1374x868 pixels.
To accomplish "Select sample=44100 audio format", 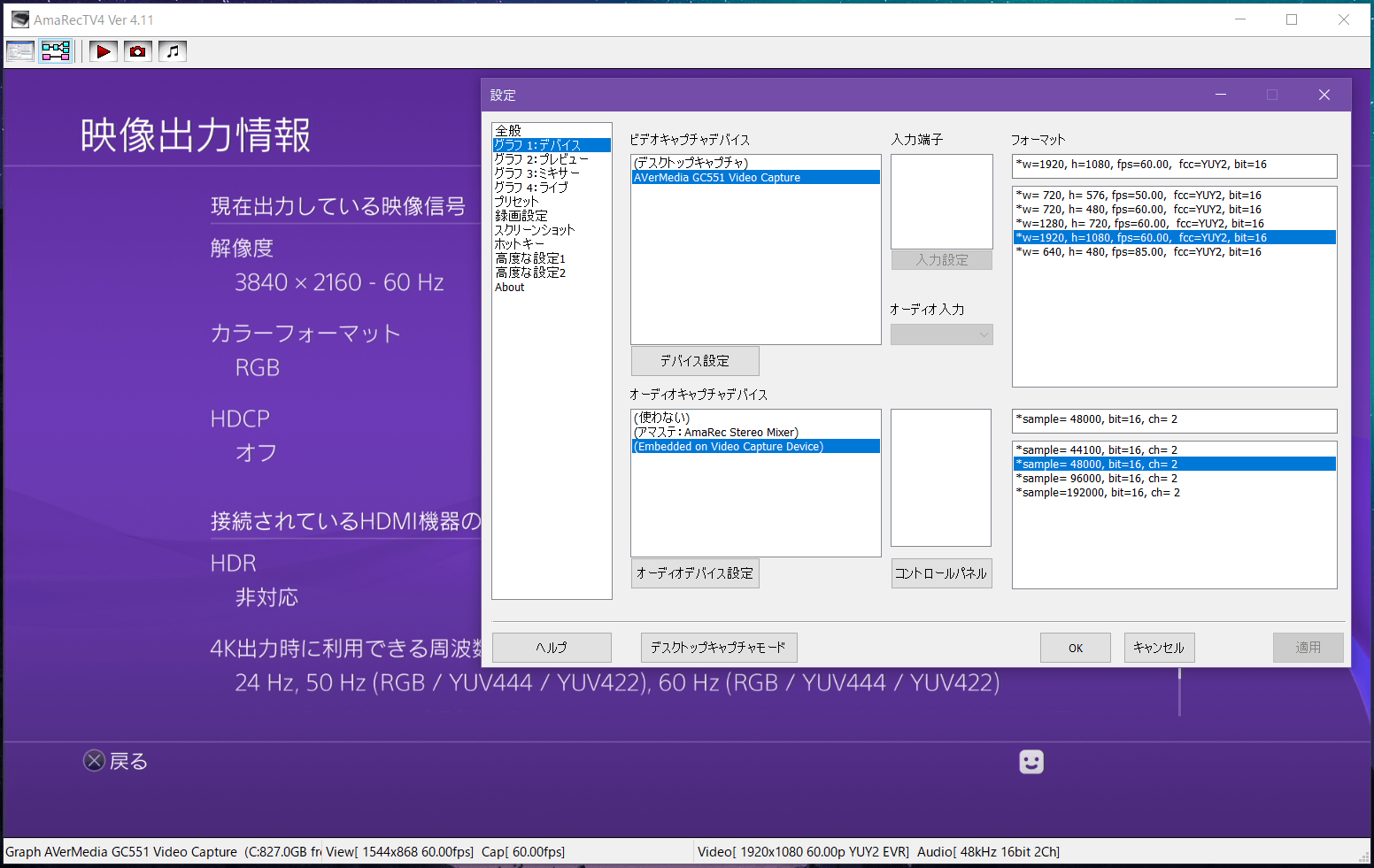I will tap(1174, 450).
